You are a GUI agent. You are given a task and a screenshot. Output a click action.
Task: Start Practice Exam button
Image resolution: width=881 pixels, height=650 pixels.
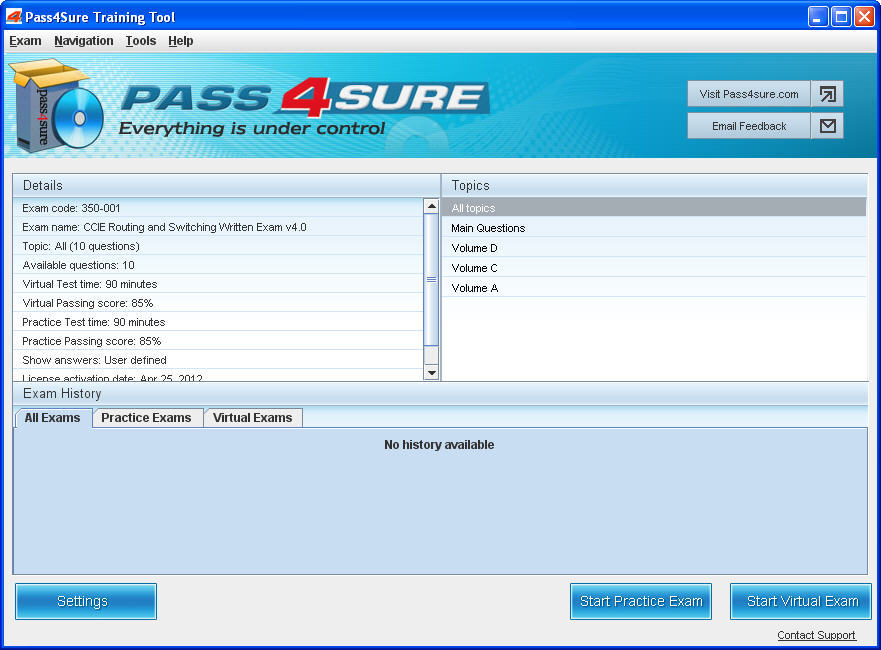[641, 601]
